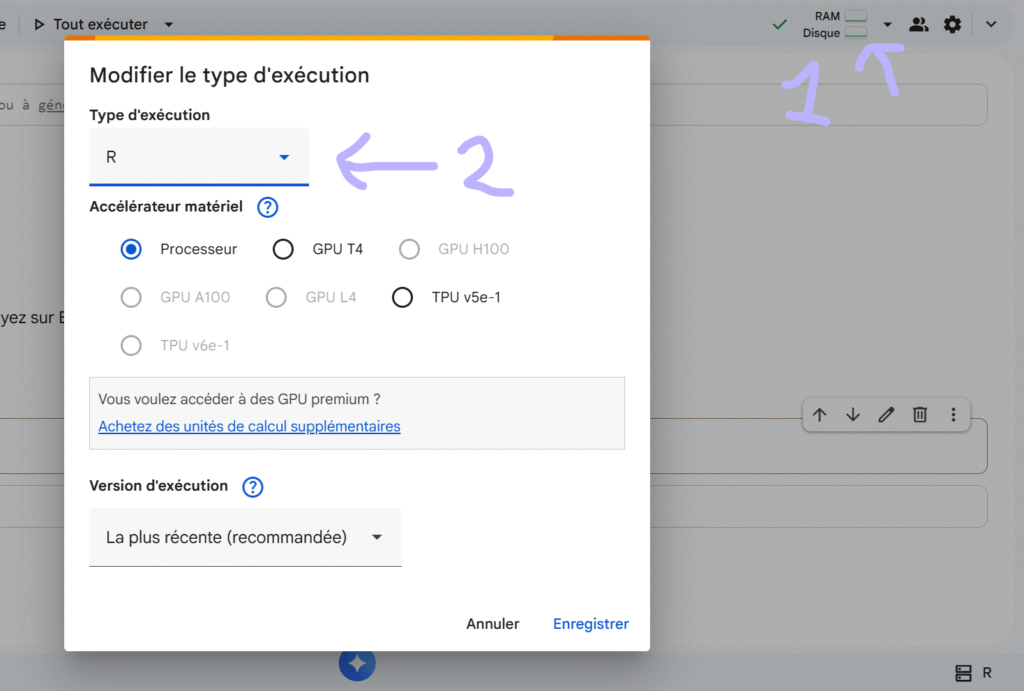Open the Type d'exécution dropdown showing R
The width and height of the screenshot is (1024, 691).
point(198,157)
